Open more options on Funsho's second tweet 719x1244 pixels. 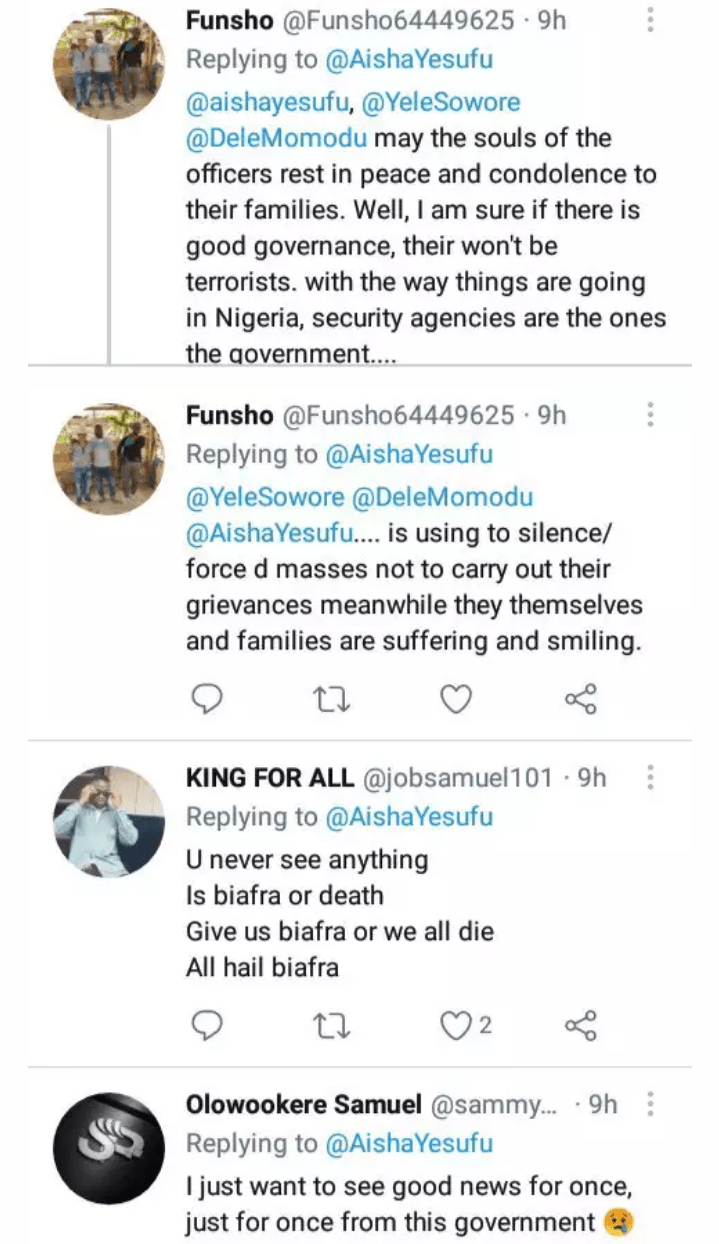650,415
